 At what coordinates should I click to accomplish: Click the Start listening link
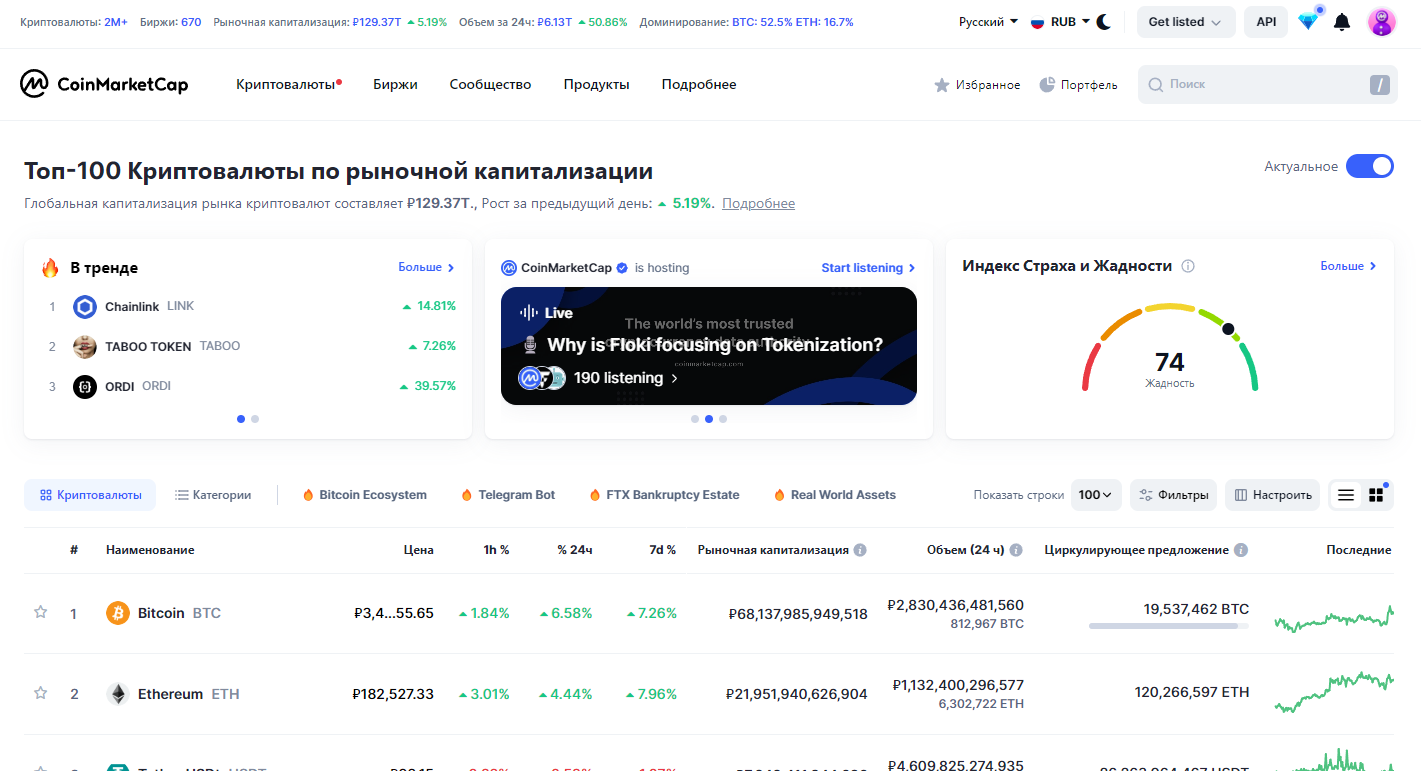click(x=862, y=267)
